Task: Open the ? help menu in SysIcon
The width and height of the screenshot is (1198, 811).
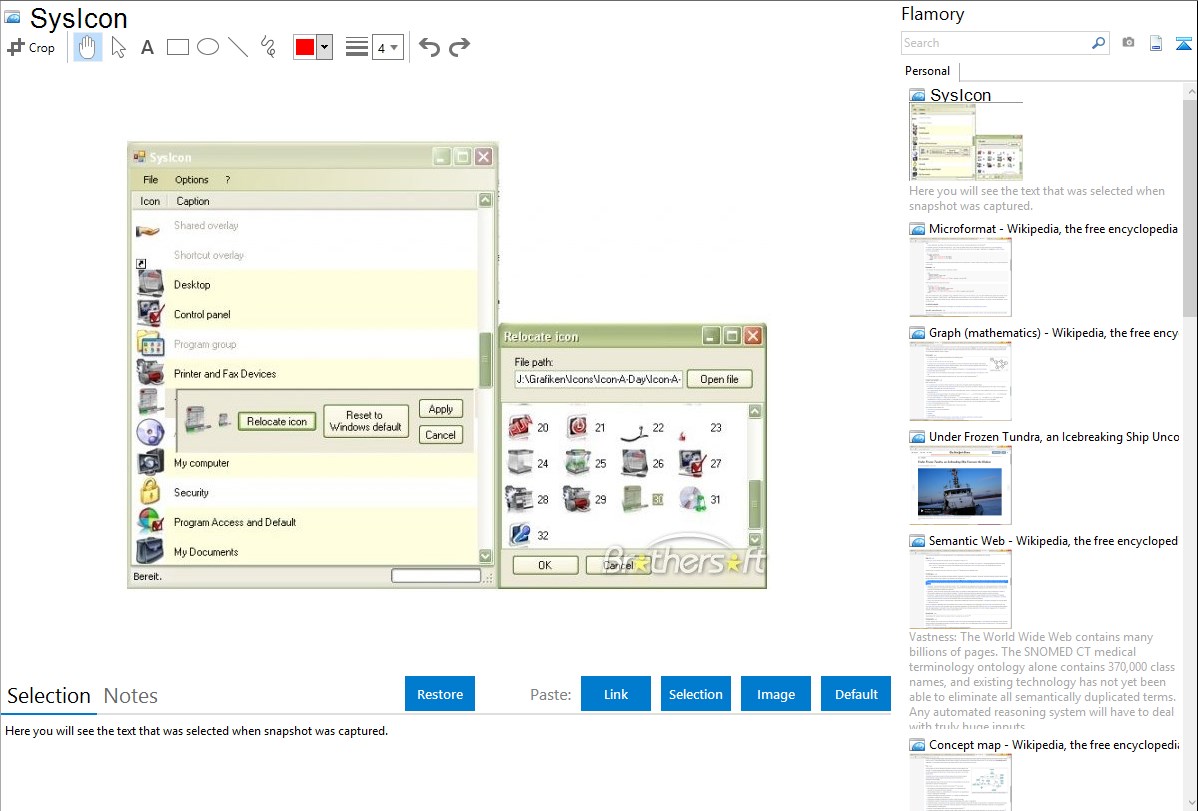Action: click(228, 180)
